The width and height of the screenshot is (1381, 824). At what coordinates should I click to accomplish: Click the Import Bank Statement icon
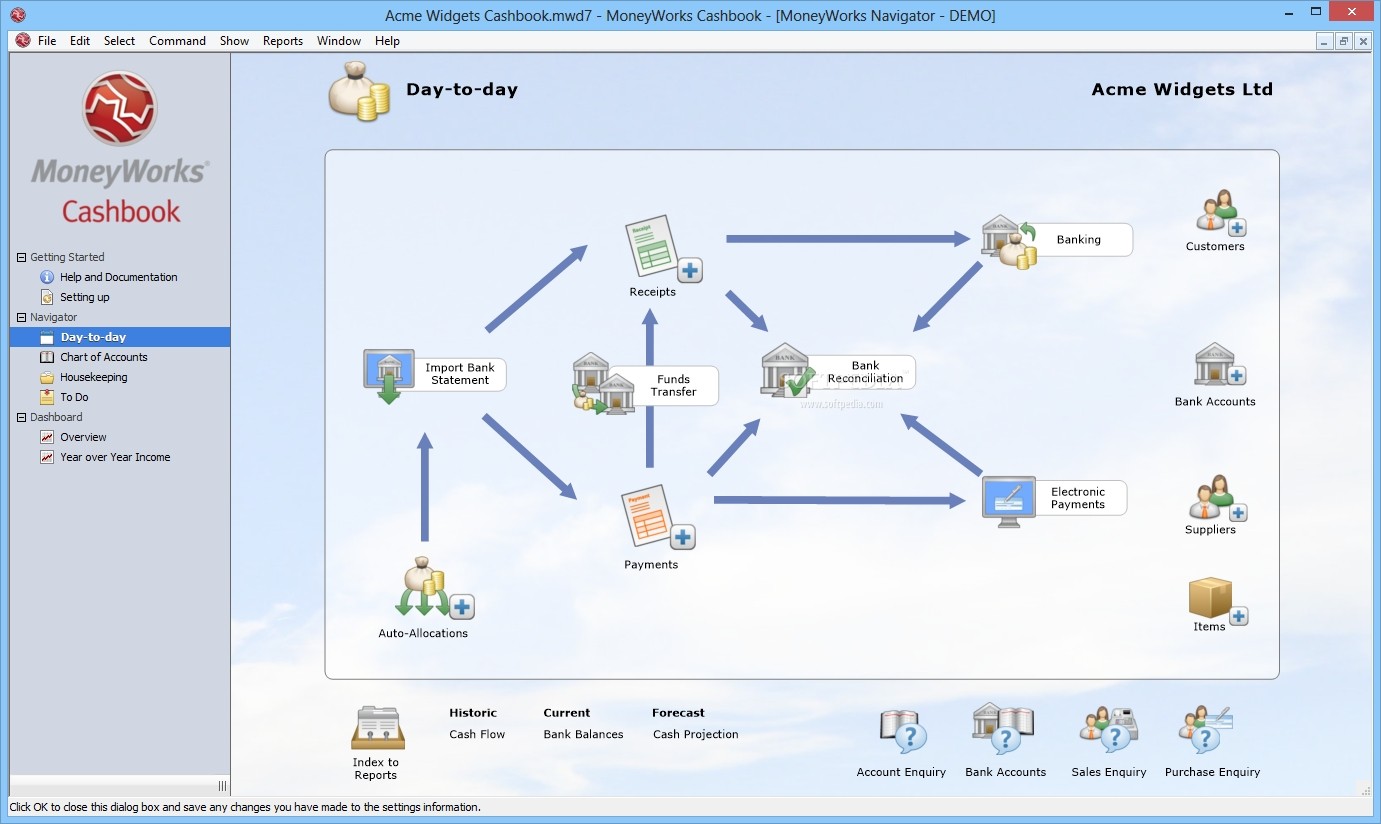click(x=389, y=376)
